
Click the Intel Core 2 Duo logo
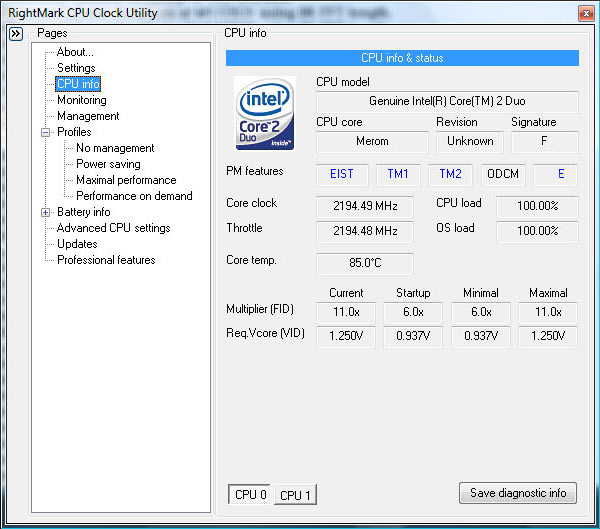point(264,113)
